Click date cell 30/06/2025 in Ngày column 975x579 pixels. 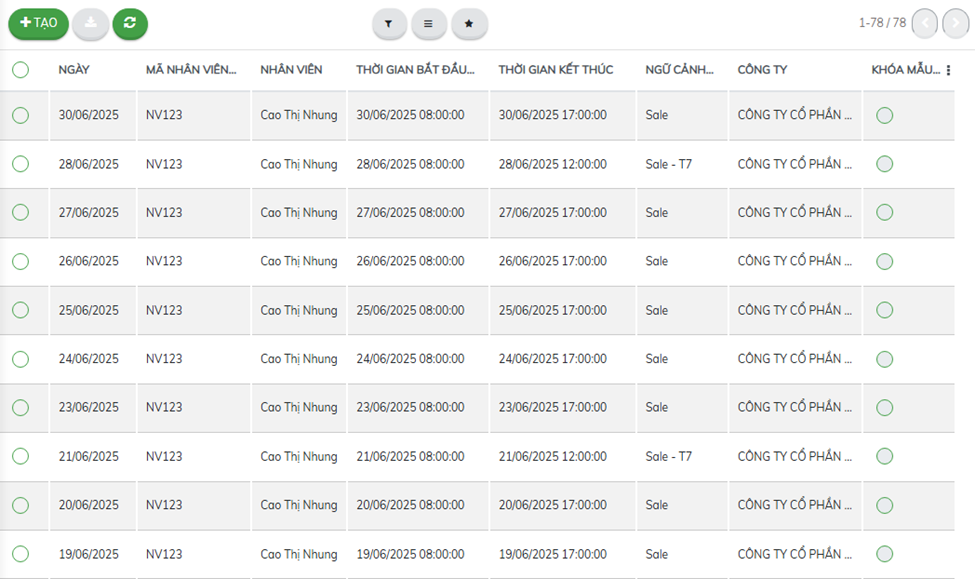point(88,115)
